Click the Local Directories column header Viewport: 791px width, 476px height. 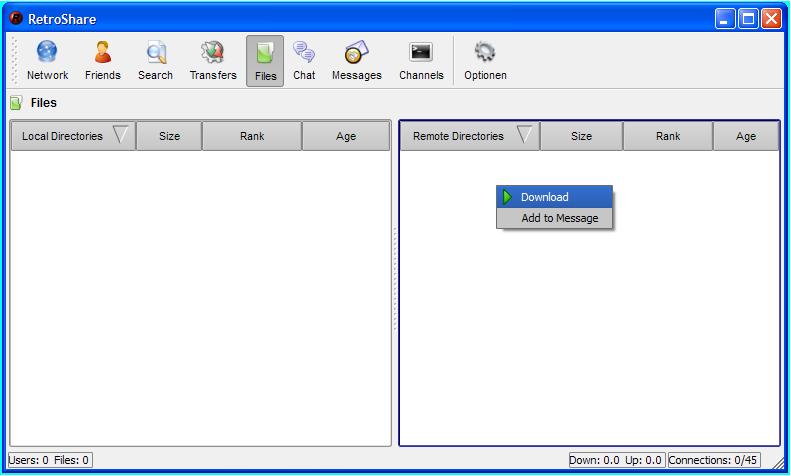(x=74, y=136)
